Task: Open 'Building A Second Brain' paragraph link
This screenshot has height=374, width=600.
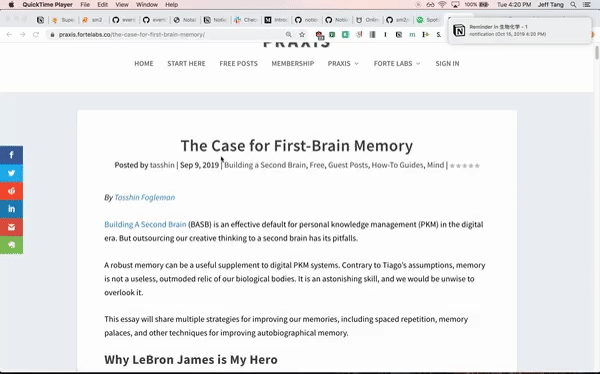Action: pyautogui.click(x=145, y=224)
